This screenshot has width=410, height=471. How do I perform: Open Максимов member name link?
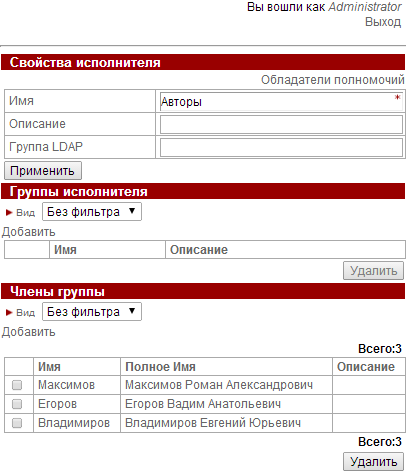(x=66, y=385)
